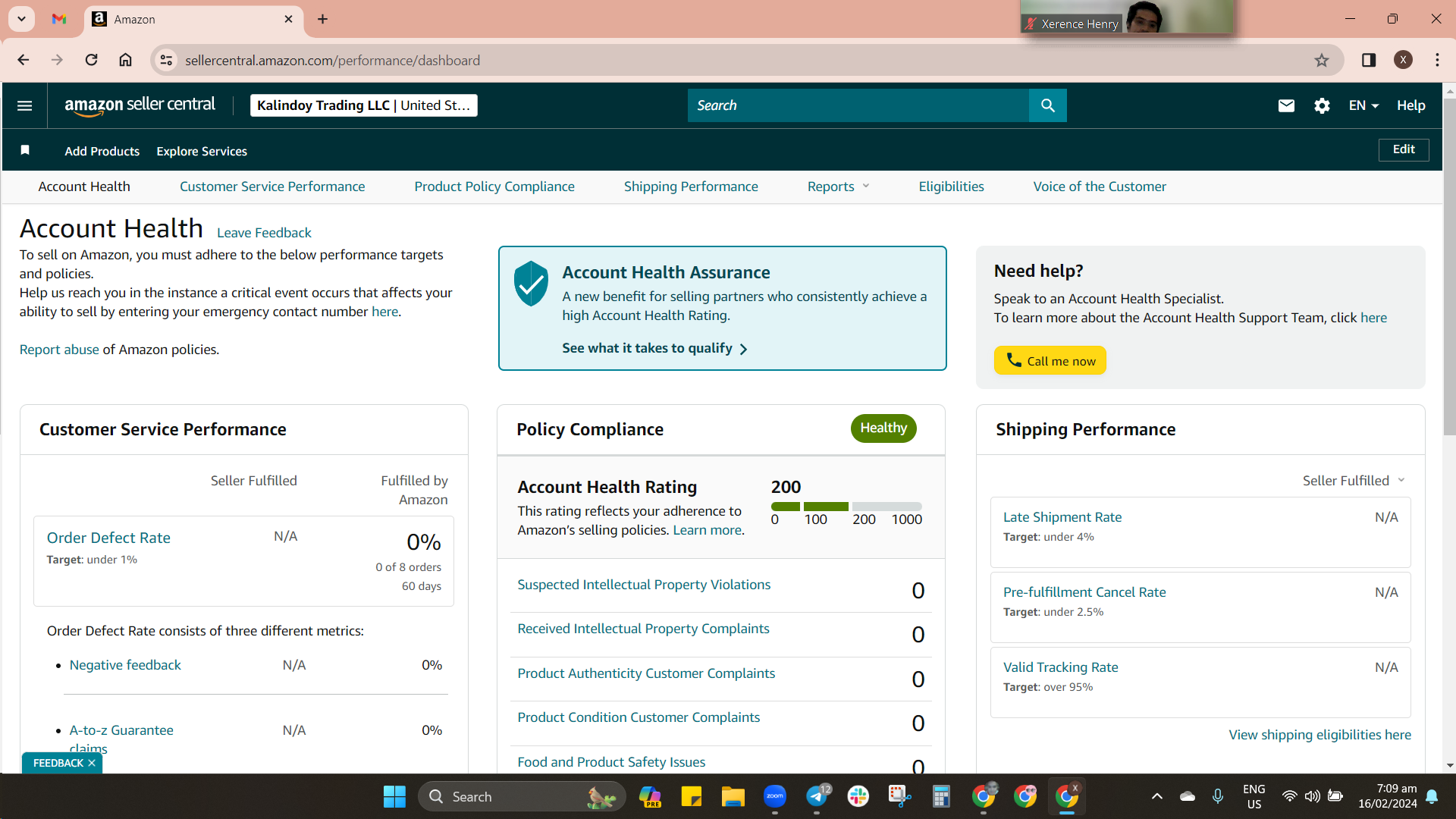View site information icon in address bar

pos(166,61)
